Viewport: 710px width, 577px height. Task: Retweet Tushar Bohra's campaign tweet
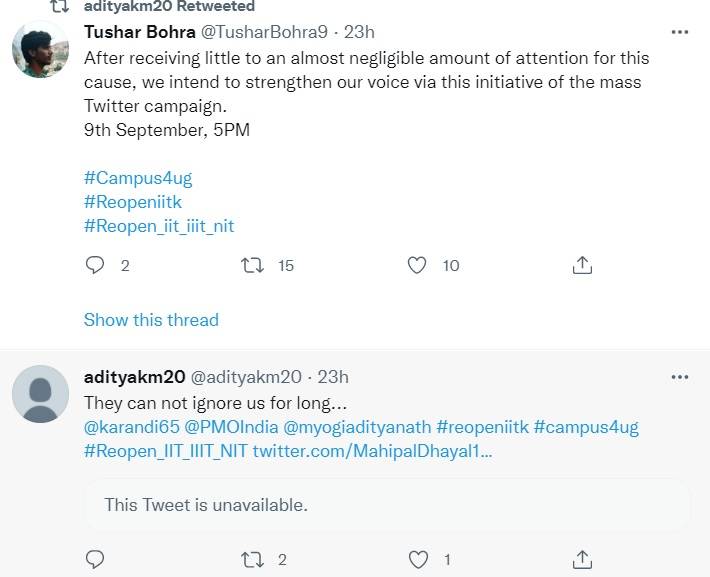pos(253,265)
